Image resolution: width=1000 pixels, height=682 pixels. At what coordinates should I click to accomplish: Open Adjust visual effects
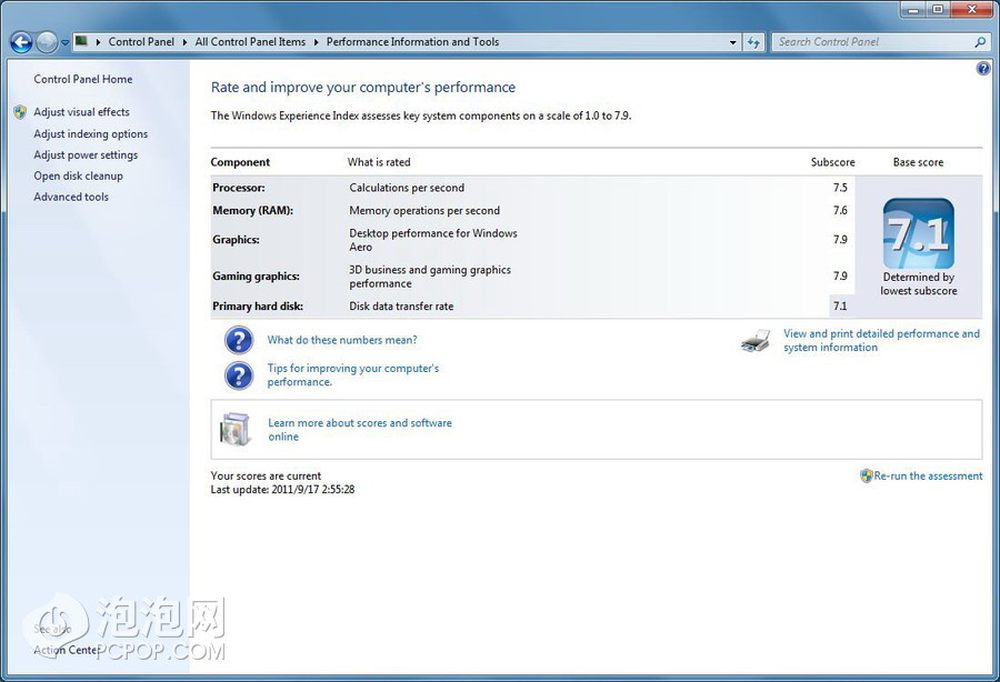pyautogui.click(x=82, y=112)
